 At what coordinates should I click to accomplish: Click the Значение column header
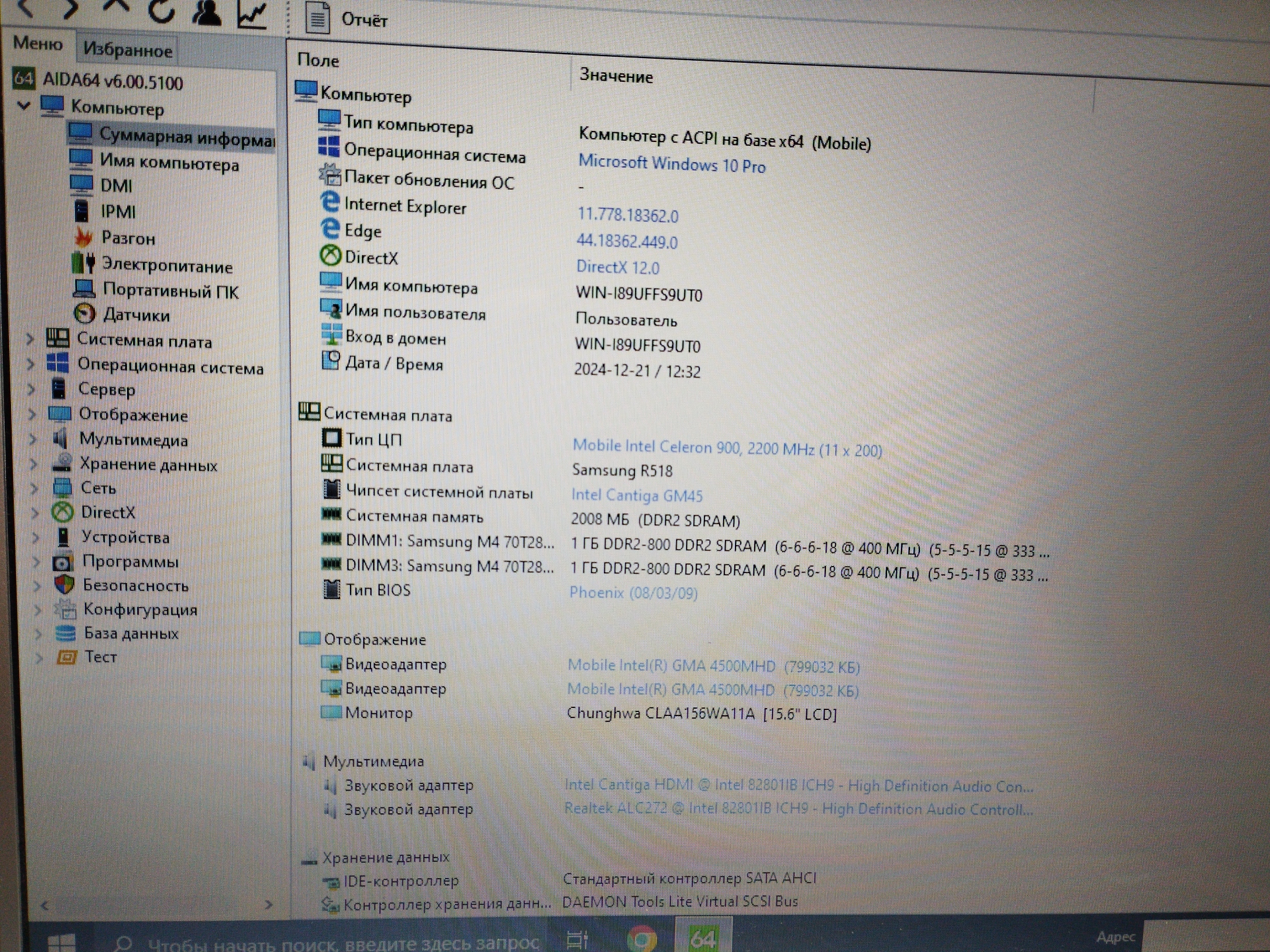616,76
